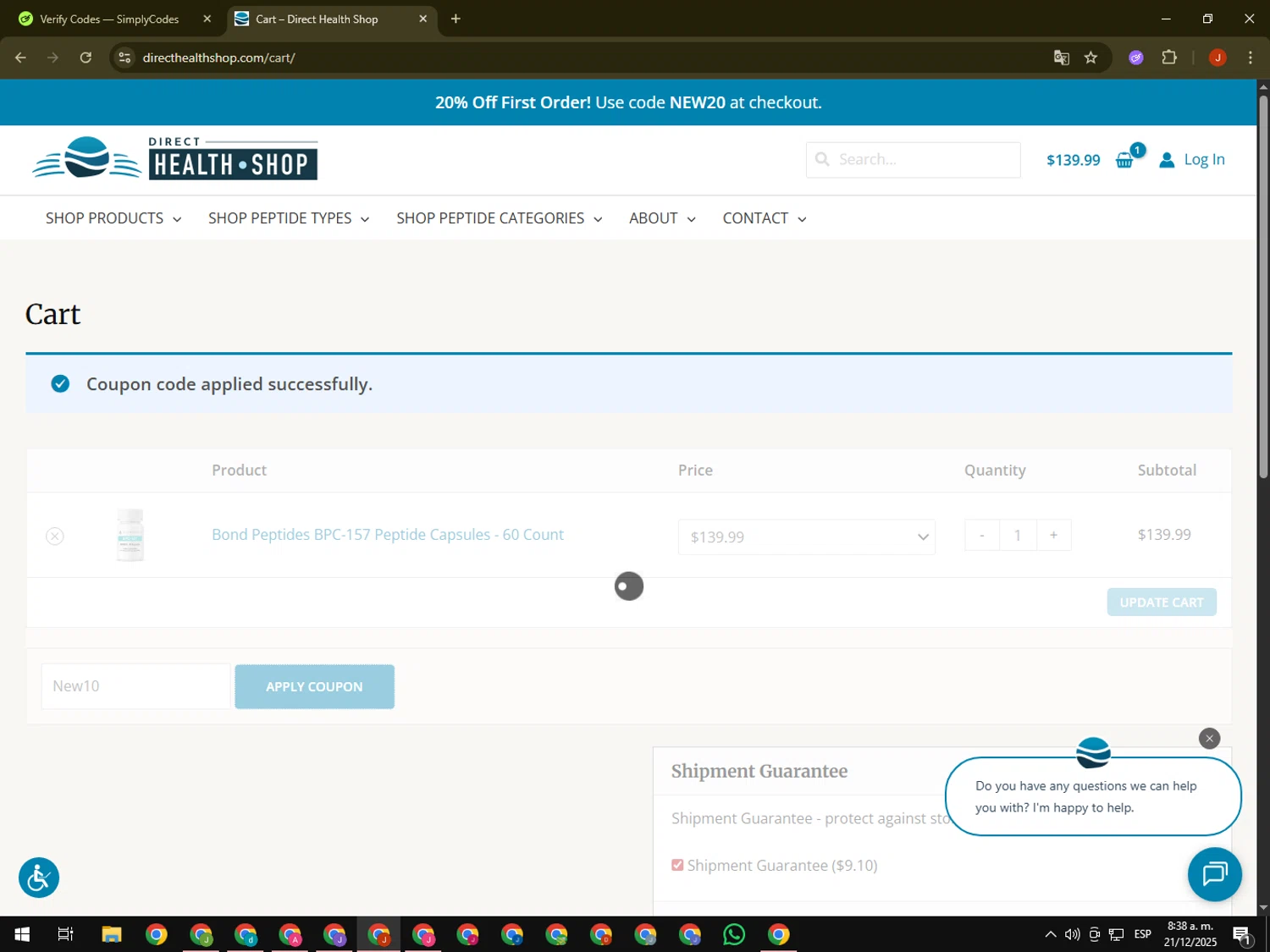Remove BPC-157 item from cart
The image size is (1270, 952).
click(x=55, y=536)
